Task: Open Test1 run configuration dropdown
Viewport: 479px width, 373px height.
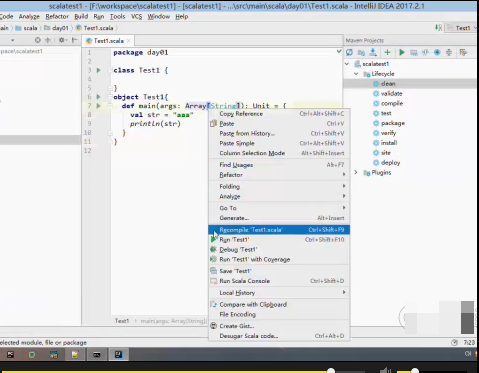Action: pos(462,28)
